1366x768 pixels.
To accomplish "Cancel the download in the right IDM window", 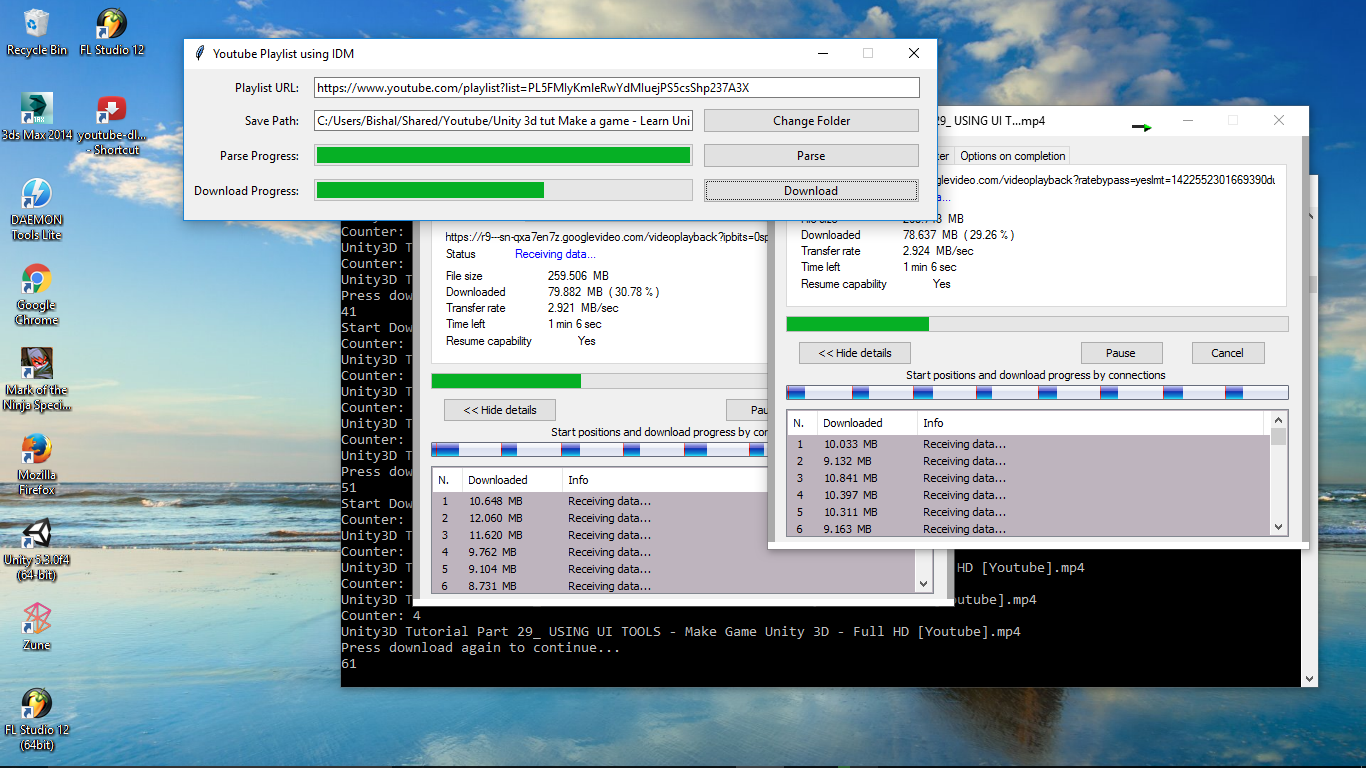I will point(1227,353).
